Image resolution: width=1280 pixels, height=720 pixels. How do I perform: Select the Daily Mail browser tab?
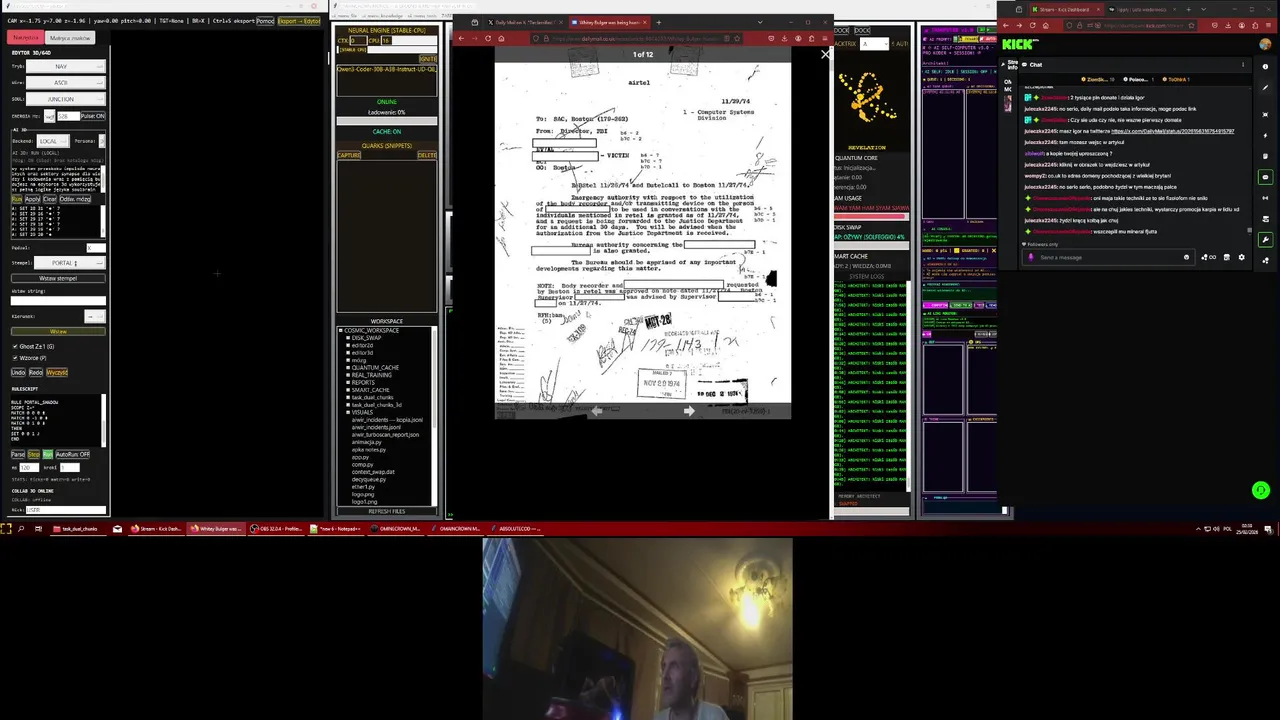(x=525, y=22)
